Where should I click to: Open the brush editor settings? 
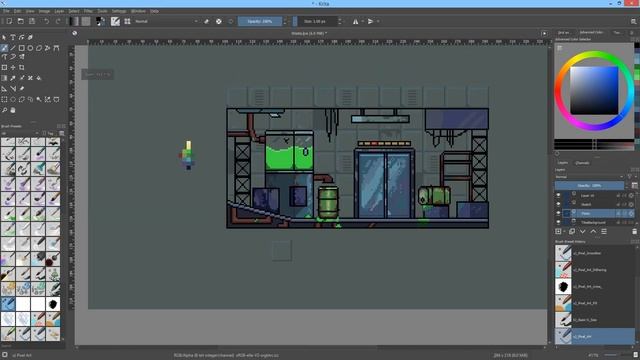pos(116,21)
